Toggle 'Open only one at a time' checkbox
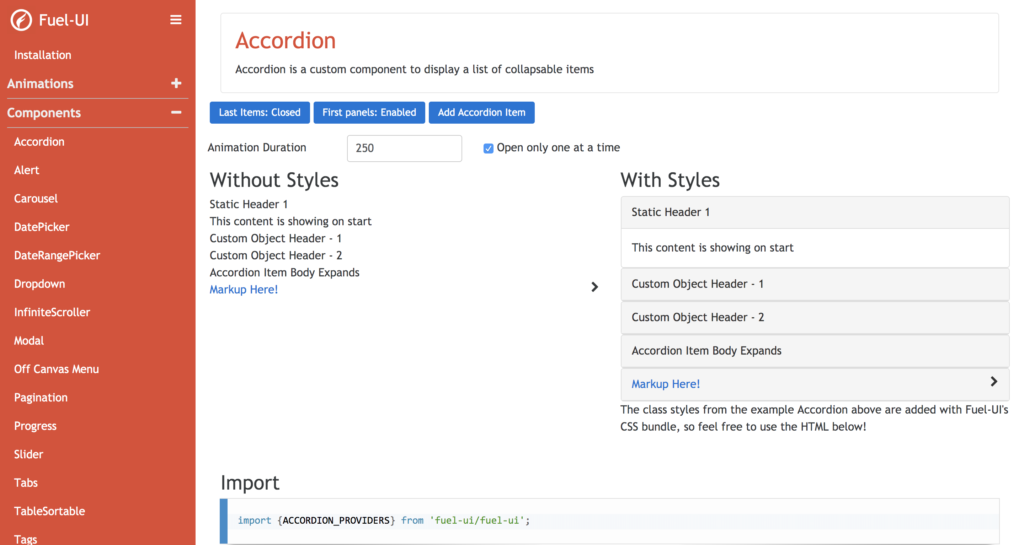Image resolution: width=1024 pixels, height=545 pixels. [x=488, y=148]
